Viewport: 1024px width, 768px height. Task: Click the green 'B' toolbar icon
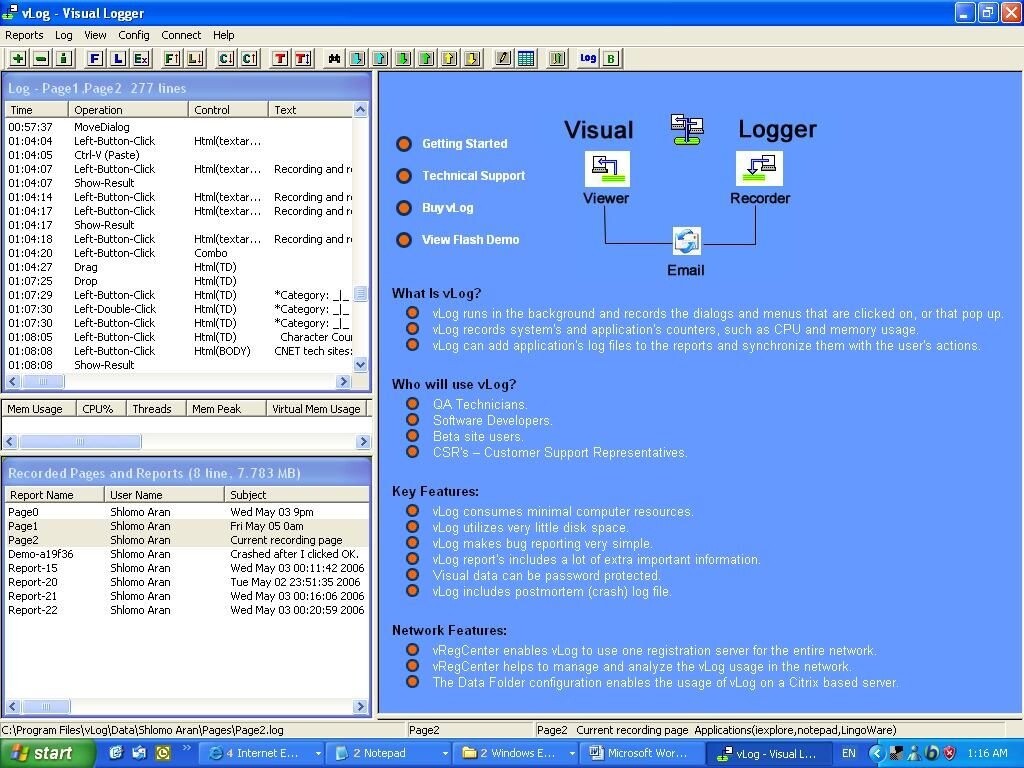pyautogui.click(x=611, y=59)
